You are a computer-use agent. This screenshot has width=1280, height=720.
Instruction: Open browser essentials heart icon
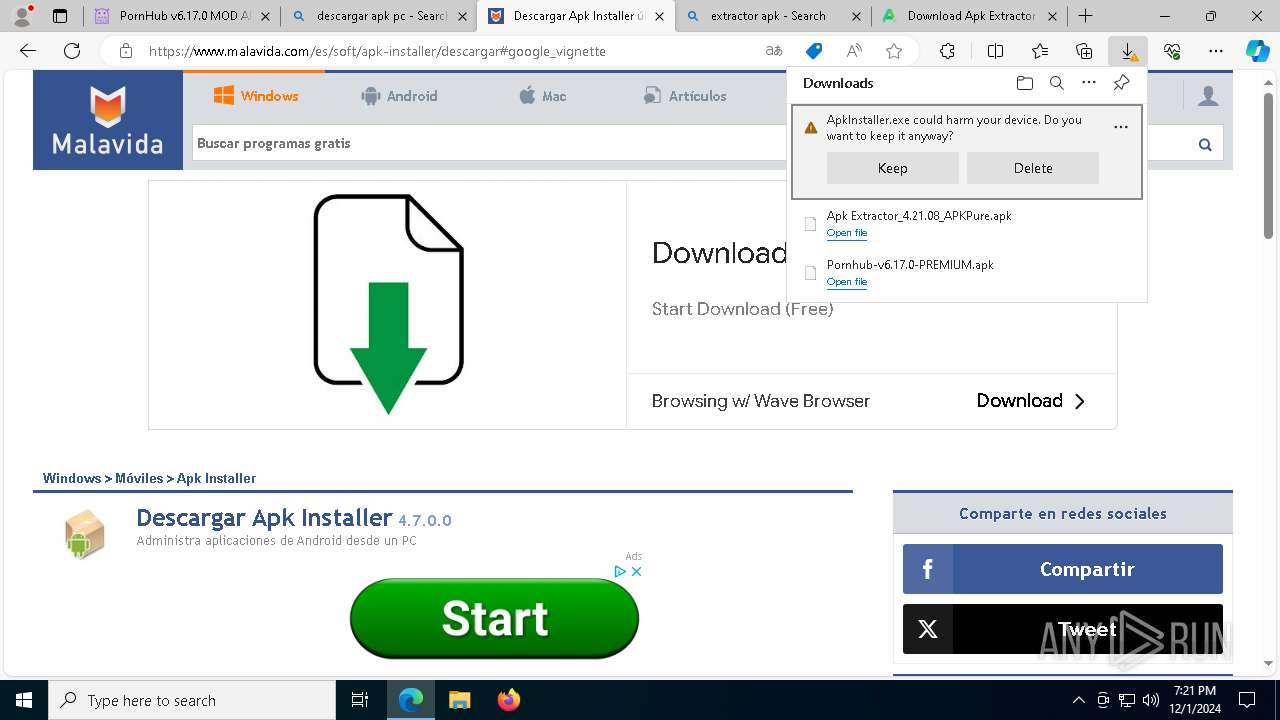click(x=1172, y=51)
